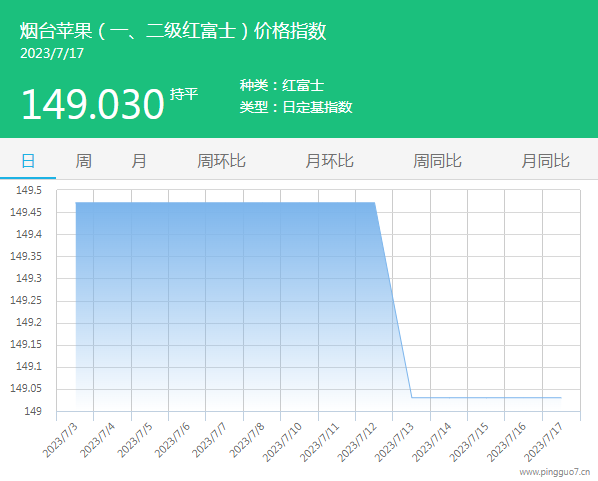Switch to the 周环比 tab
The width and height of the screenshot is (598, 481).
pyautogui.click(x=221, y=161)
